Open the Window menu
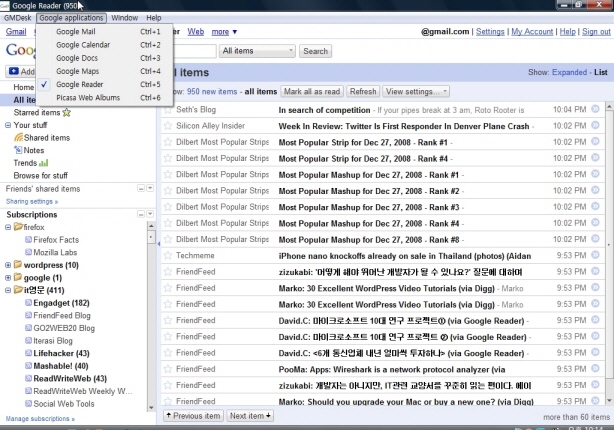614x430 pixels. point(125,18)
